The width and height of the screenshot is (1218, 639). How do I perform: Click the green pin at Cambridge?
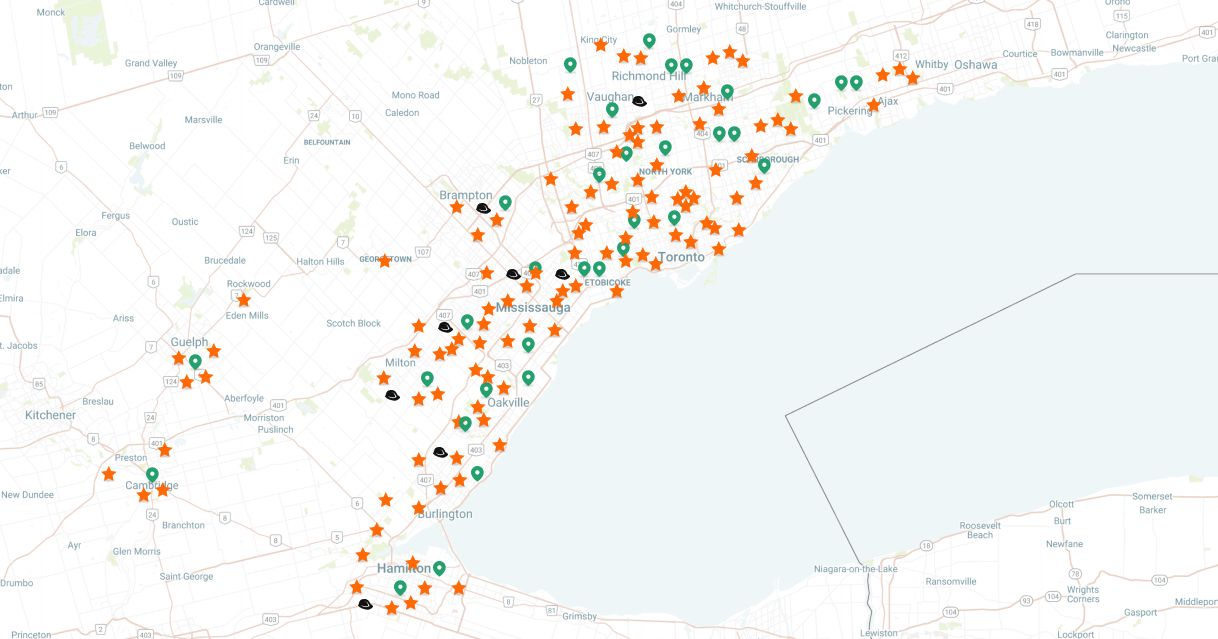click(152, 474)
